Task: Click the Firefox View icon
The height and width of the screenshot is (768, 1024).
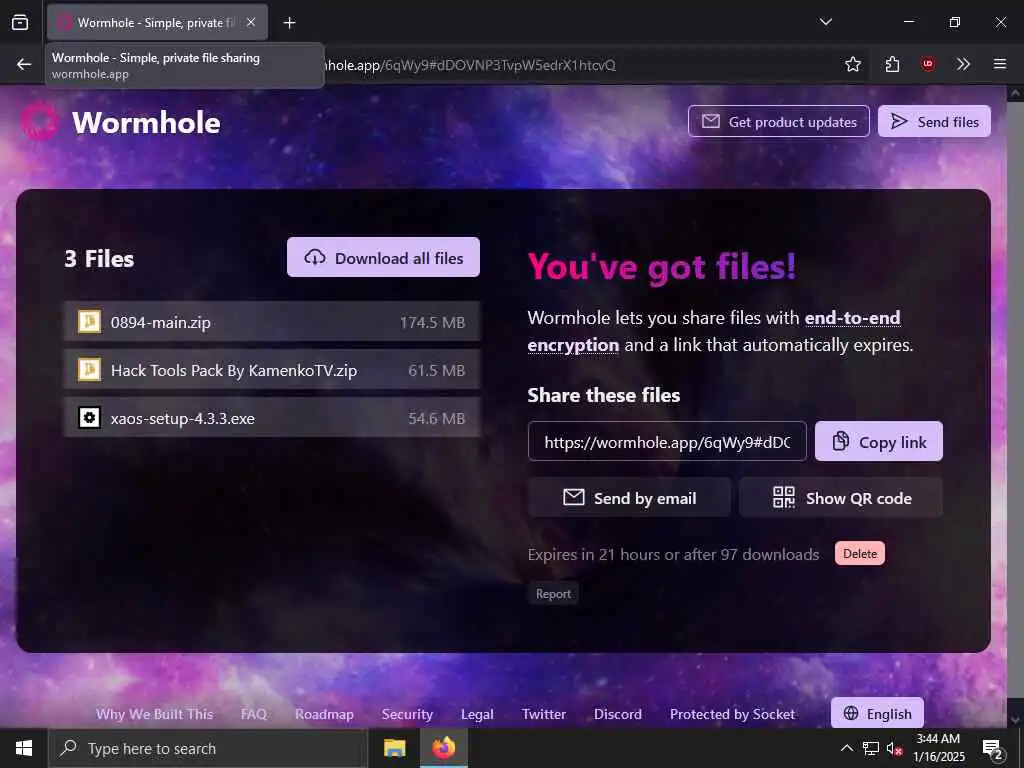Action: pos(20,23)
